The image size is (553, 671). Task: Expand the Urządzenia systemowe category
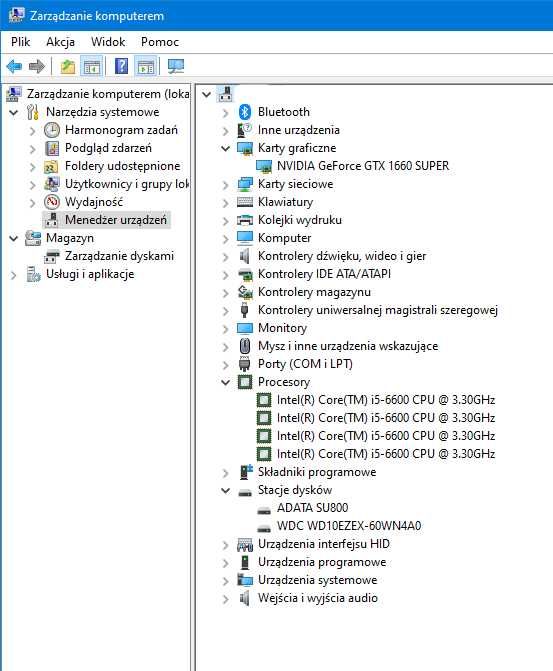(225, 581)
